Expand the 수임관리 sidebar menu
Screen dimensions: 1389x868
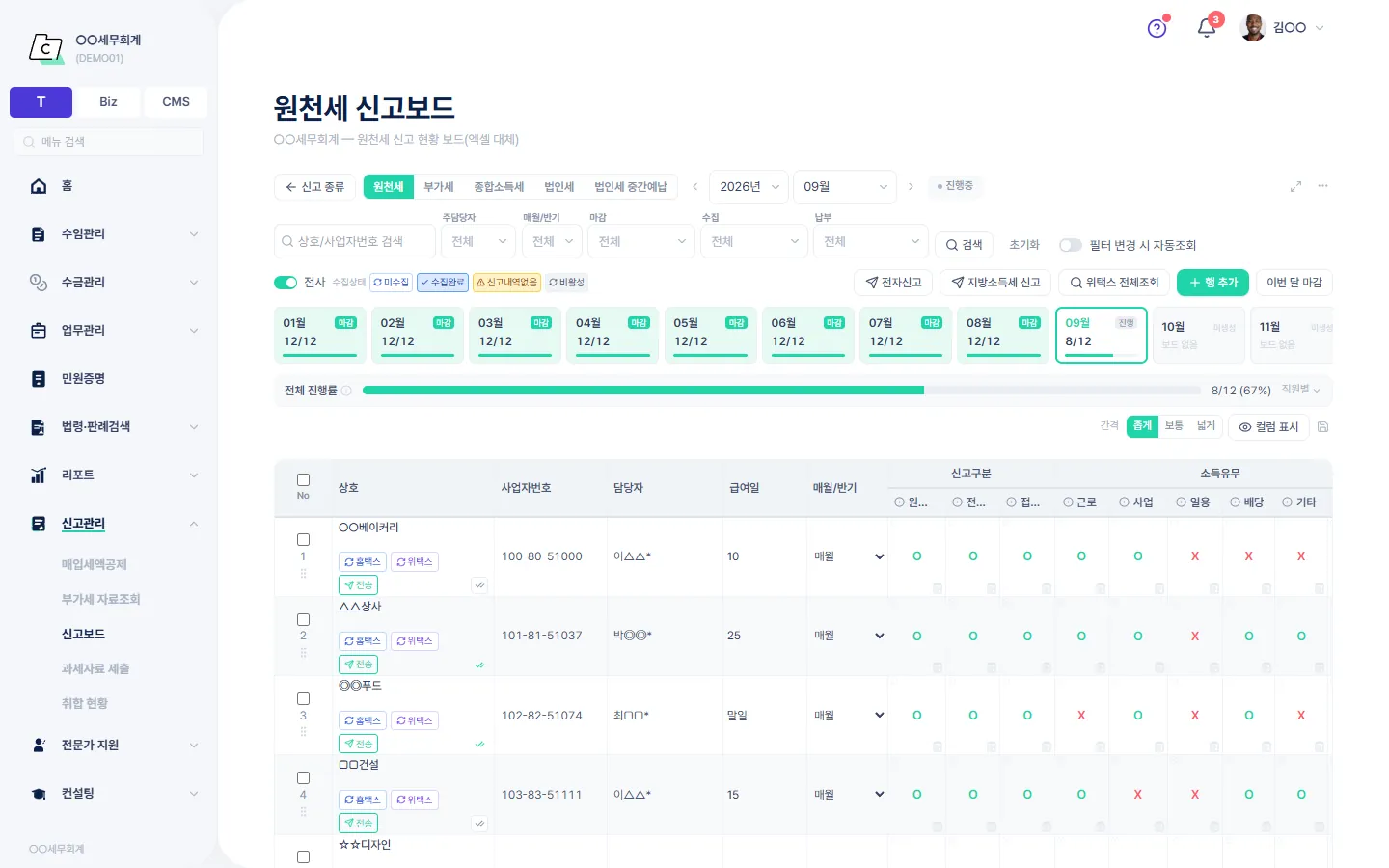click(115, 234)
